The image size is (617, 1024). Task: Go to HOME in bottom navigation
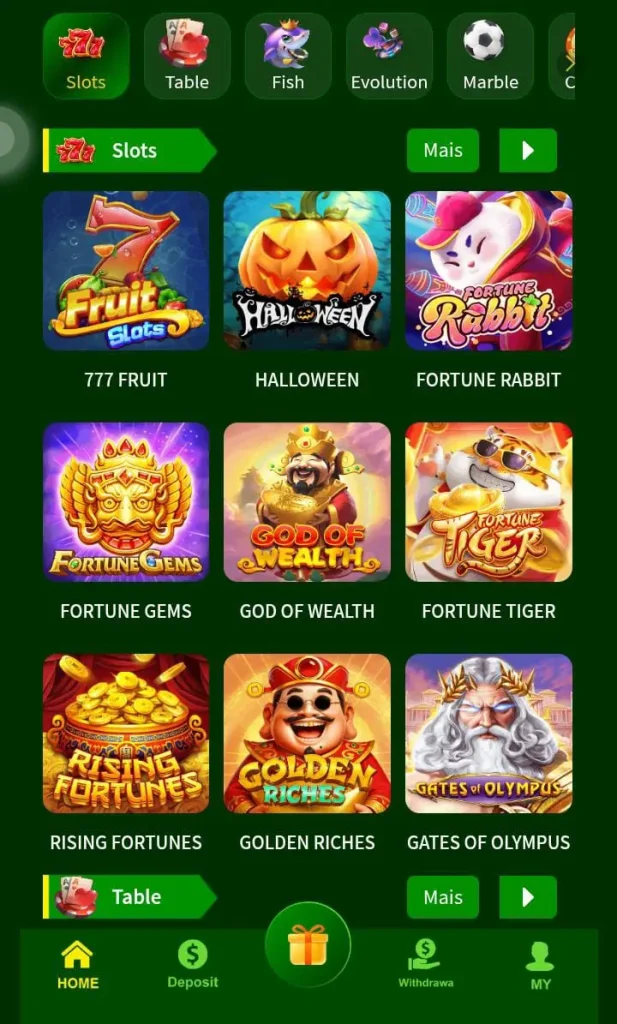[78, 965]
